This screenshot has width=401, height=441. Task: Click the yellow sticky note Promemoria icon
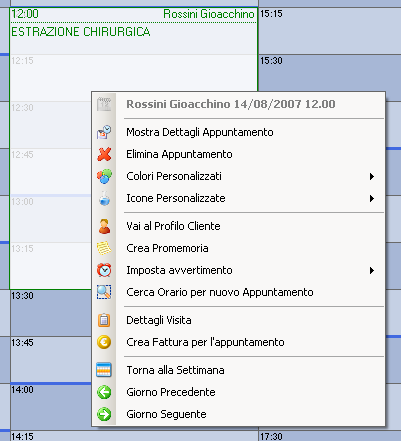[104, 248]
